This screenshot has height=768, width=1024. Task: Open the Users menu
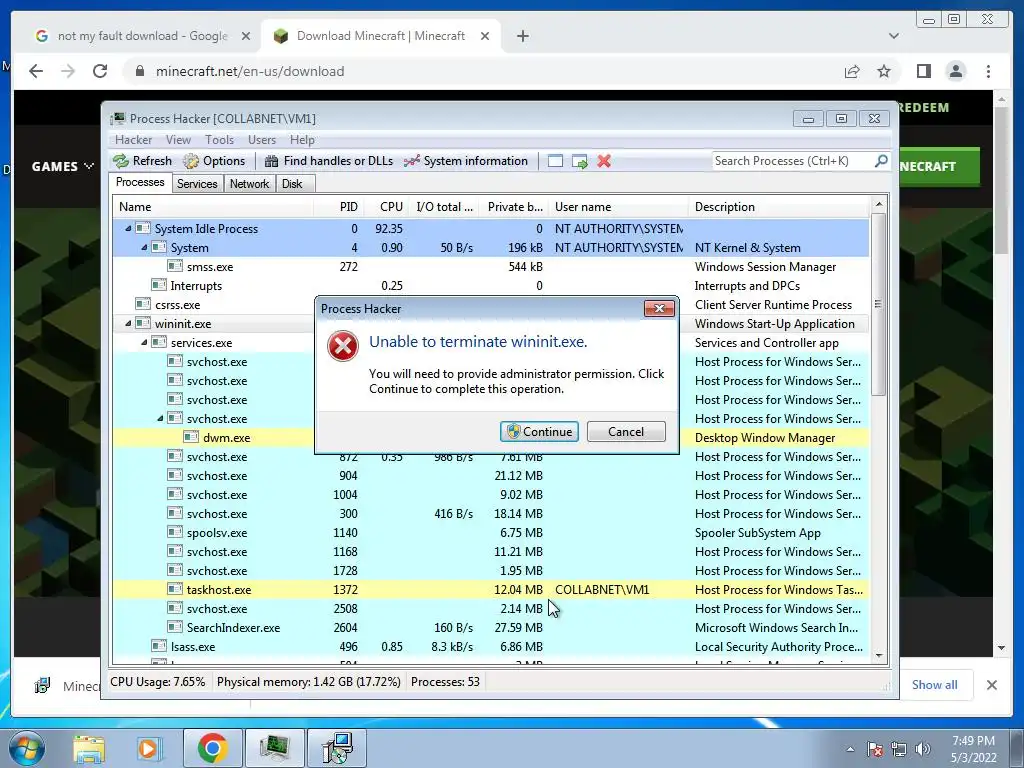tap(262, 140)
